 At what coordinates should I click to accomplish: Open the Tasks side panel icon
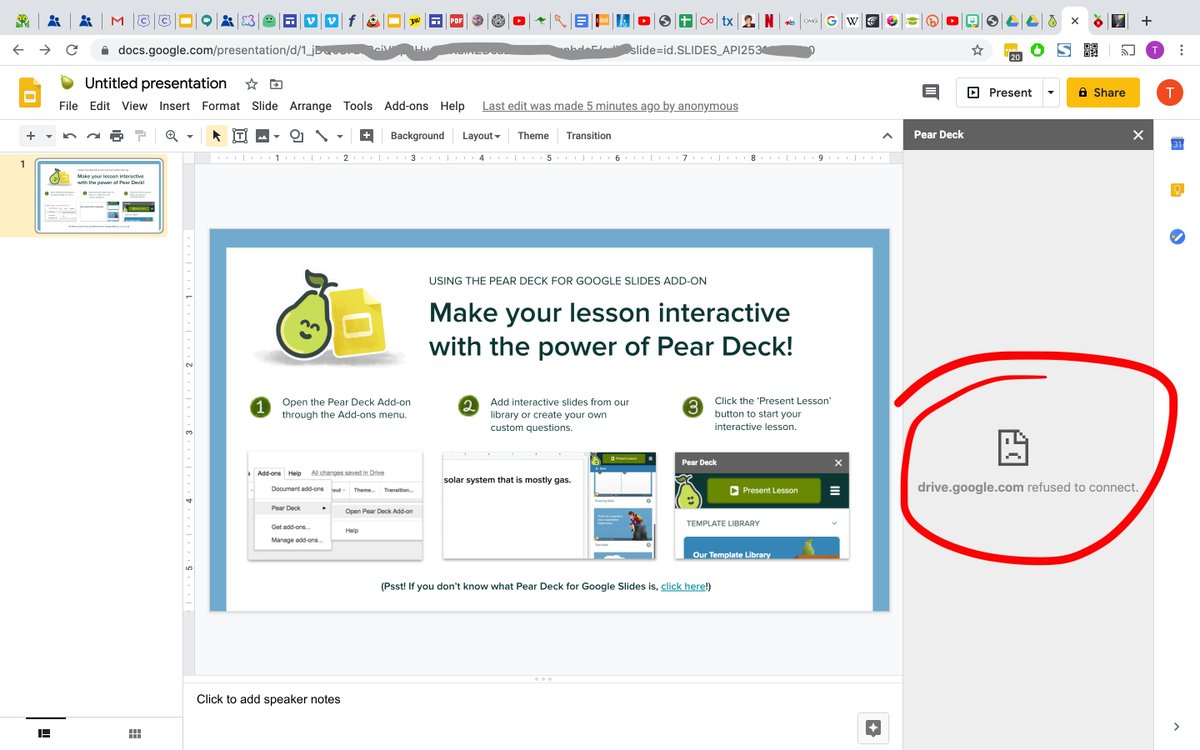pos(1177,236)
